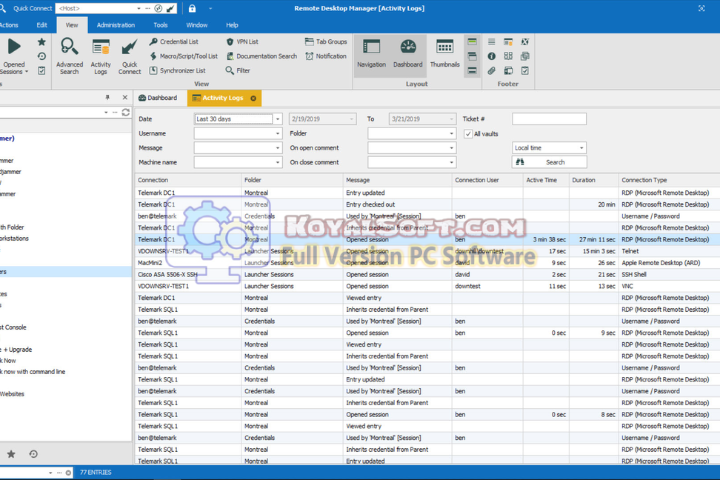Open the Opened Sessions view
This screenshot has width=720, height=480.
[x=14, y=56]
